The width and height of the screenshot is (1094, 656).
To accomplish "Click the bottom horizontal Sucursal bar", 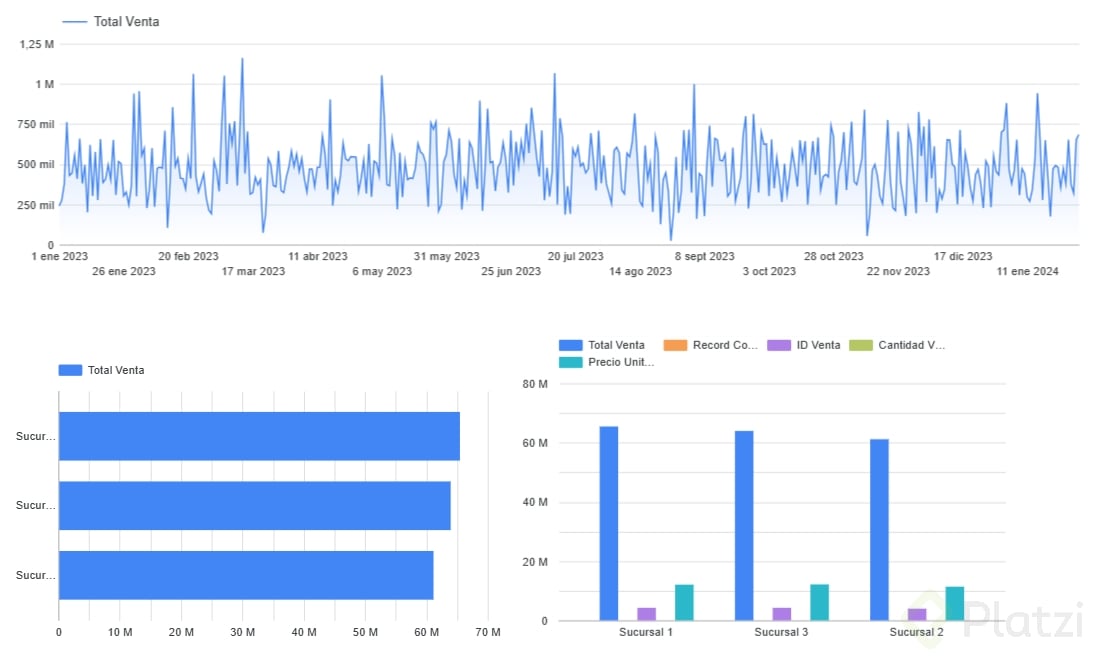I will point(246,575).
